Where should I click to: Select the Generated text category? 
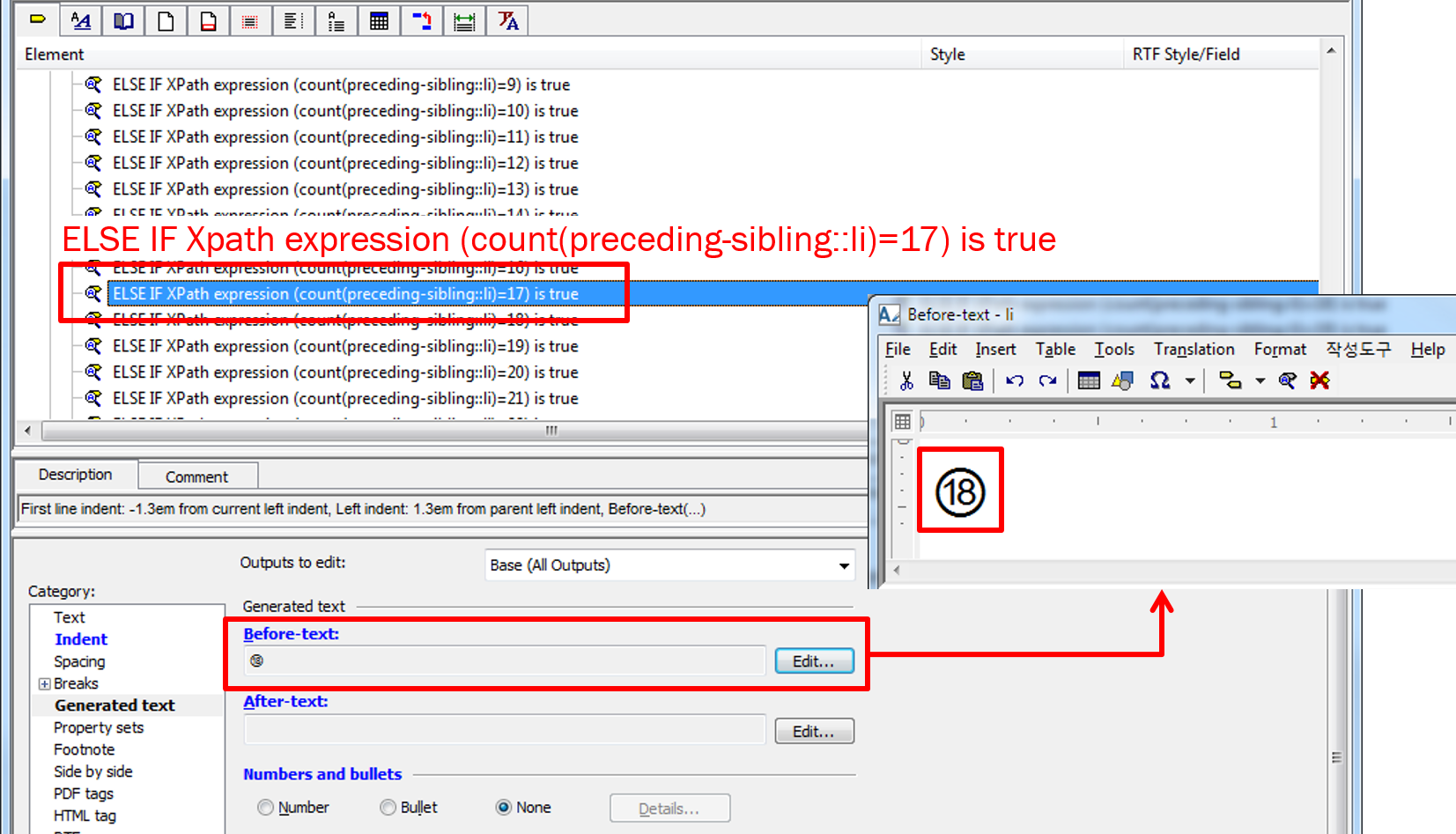[115, 705]
